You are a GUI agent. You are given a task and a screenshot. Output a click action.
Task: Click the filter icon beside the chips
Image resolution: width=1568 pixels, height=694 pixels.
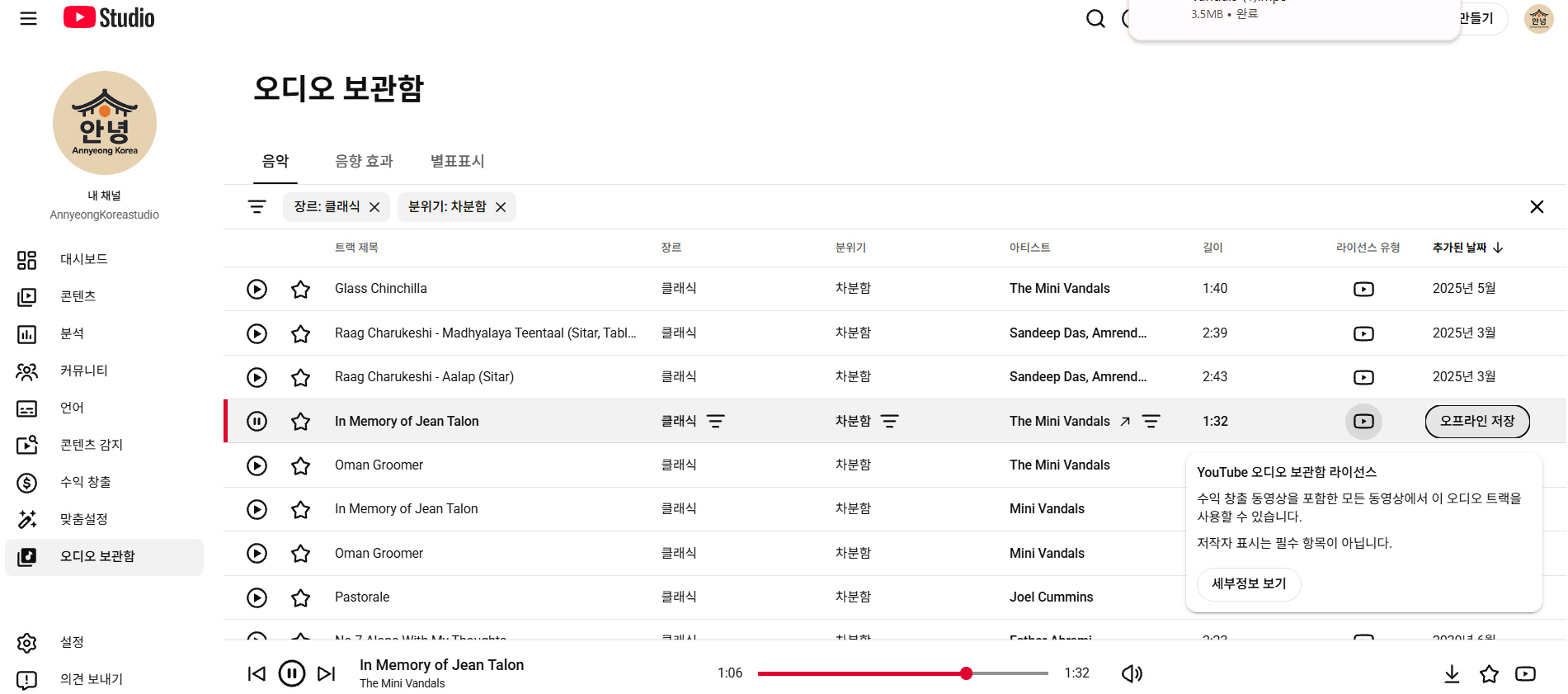tap(257, 206)
